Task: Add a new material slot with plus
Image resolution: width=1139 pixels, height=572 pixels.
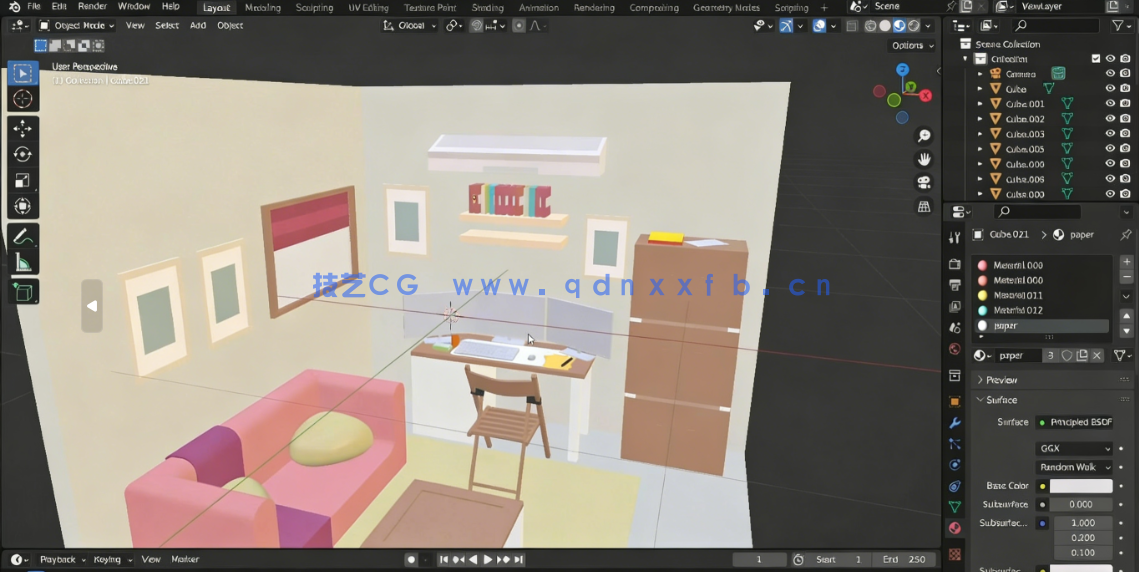Action: click(x=1127, y=262)
